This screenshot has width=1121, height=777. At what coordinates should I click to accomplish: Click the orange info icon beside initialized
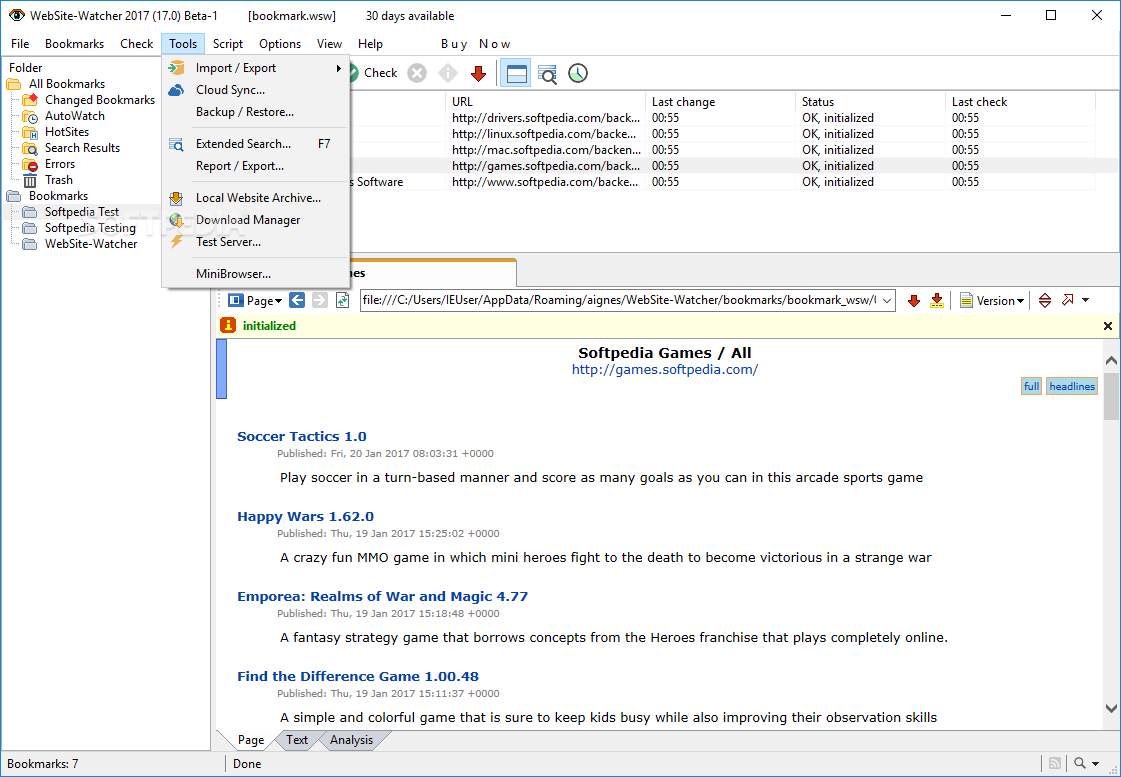[228, 325]
